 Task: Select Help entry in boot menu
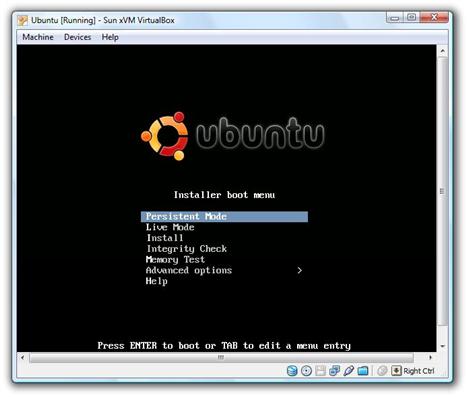[x=157, y=281]
